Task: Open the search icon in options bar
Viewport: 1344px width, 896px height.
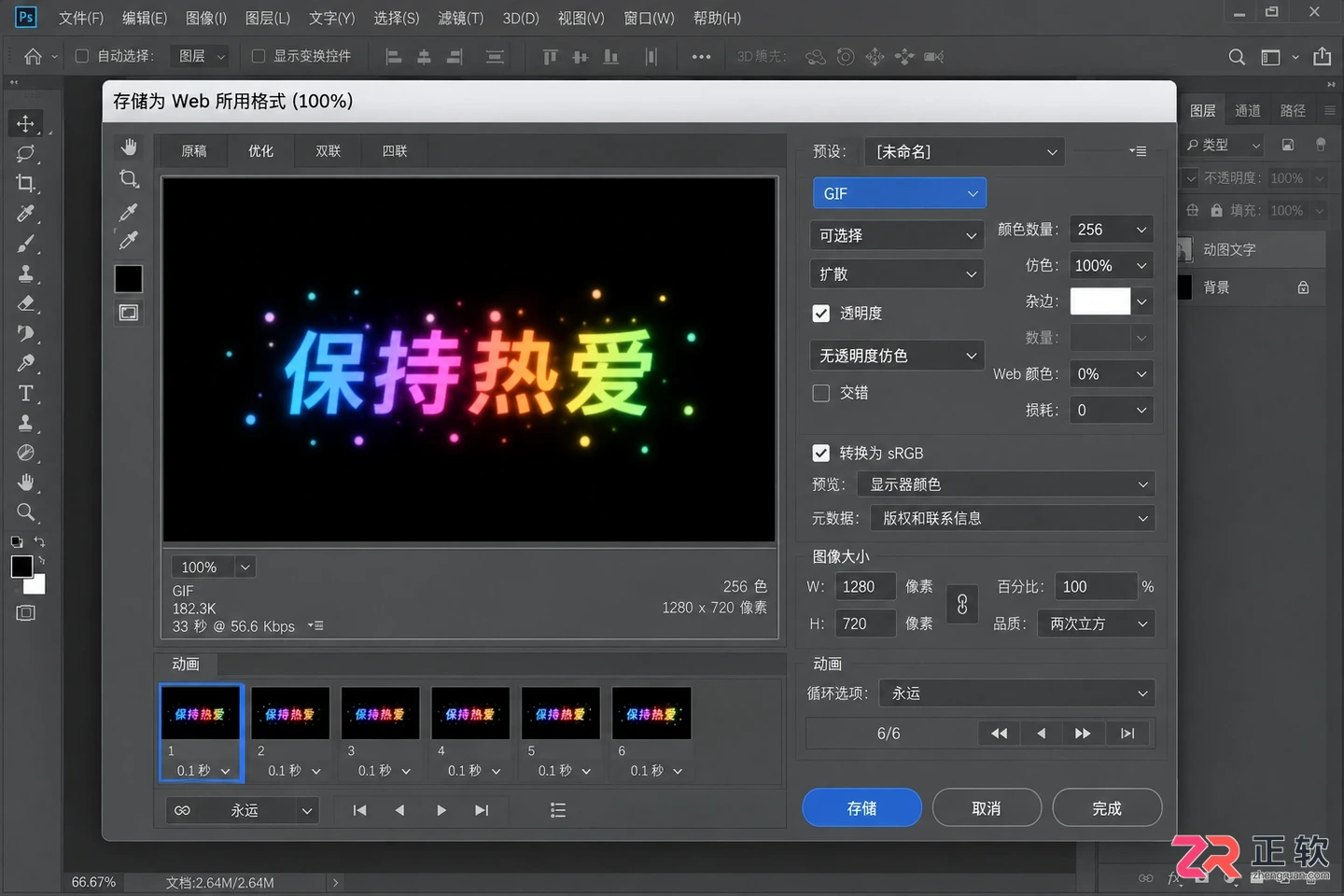Action: (x=1237, y=57)
